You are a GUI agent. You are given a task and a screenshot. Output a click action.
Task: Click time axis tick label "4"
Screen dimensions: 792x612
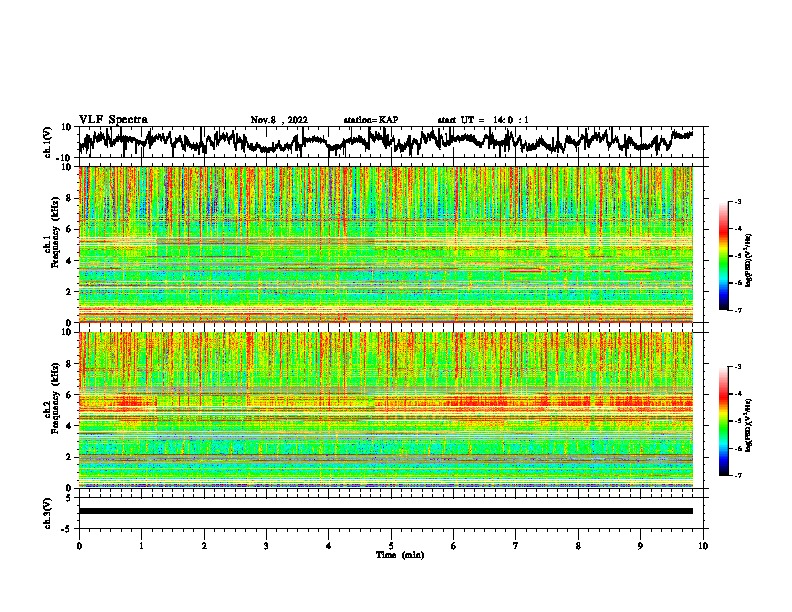pos(329,546)
